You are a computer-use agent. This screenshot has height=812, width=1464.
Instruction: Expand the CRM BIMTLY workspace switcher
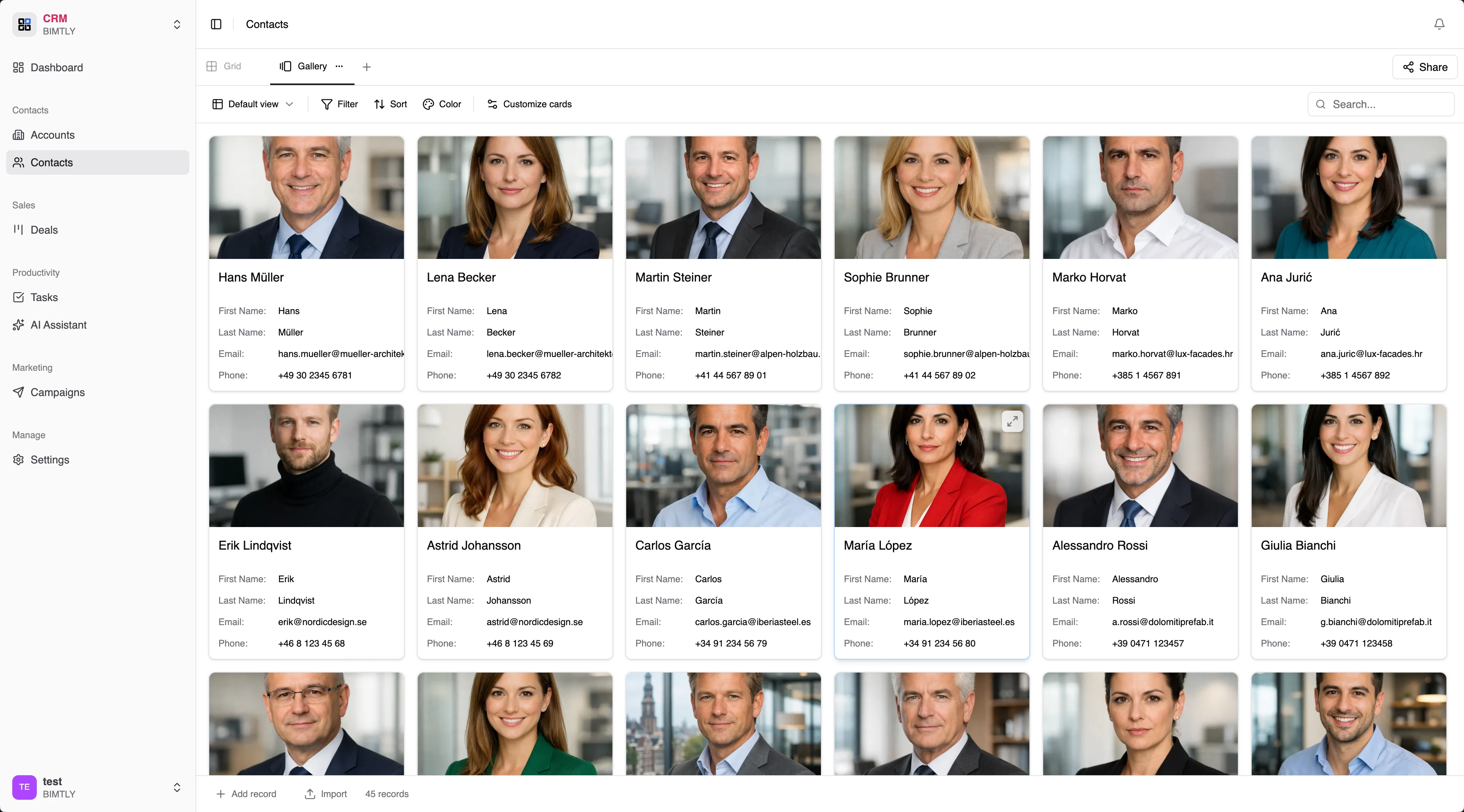click(177, 25)
